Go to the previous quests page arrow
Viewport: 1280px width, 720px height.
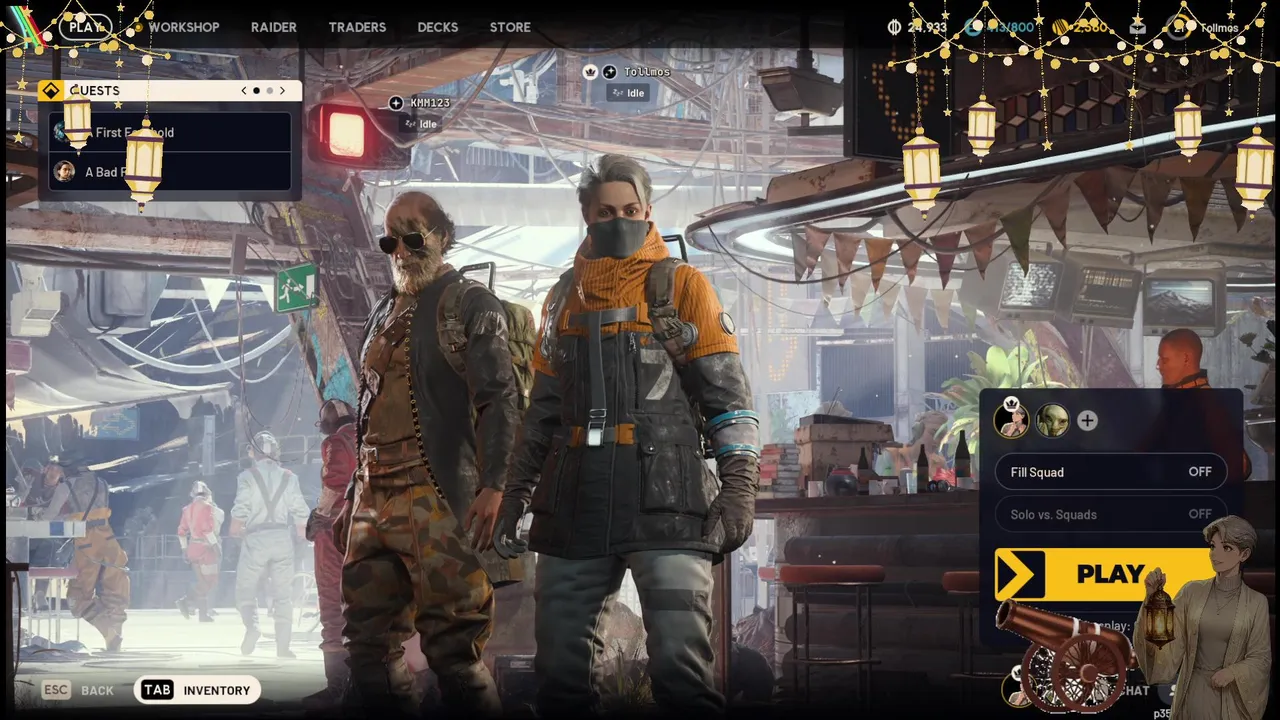tap(244, 90)
